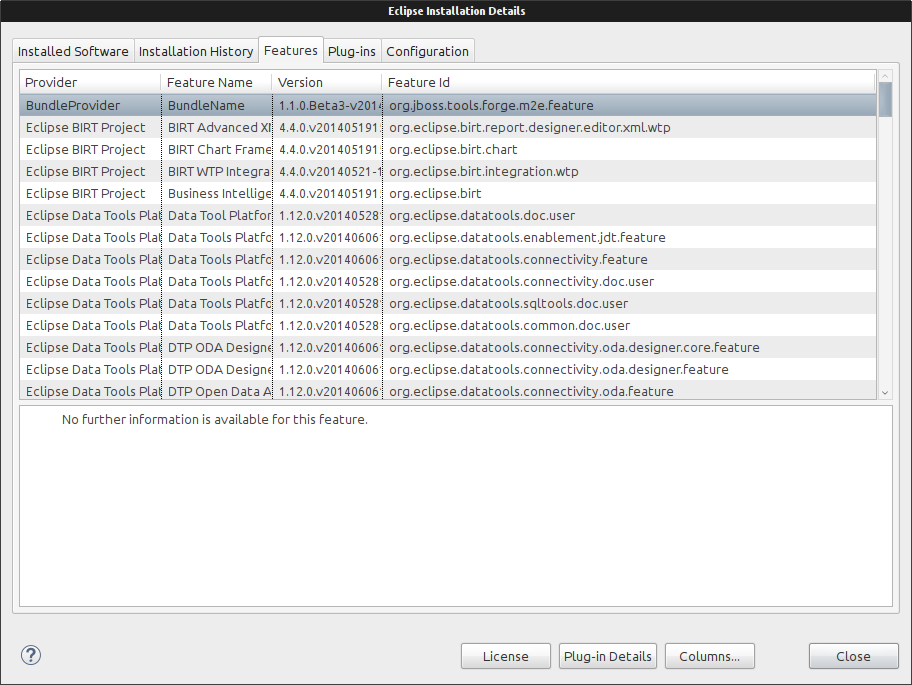Screen dimensions: 912x685
Task: Click the scroll down arrow of the table
Action: (x=885, y=393)
